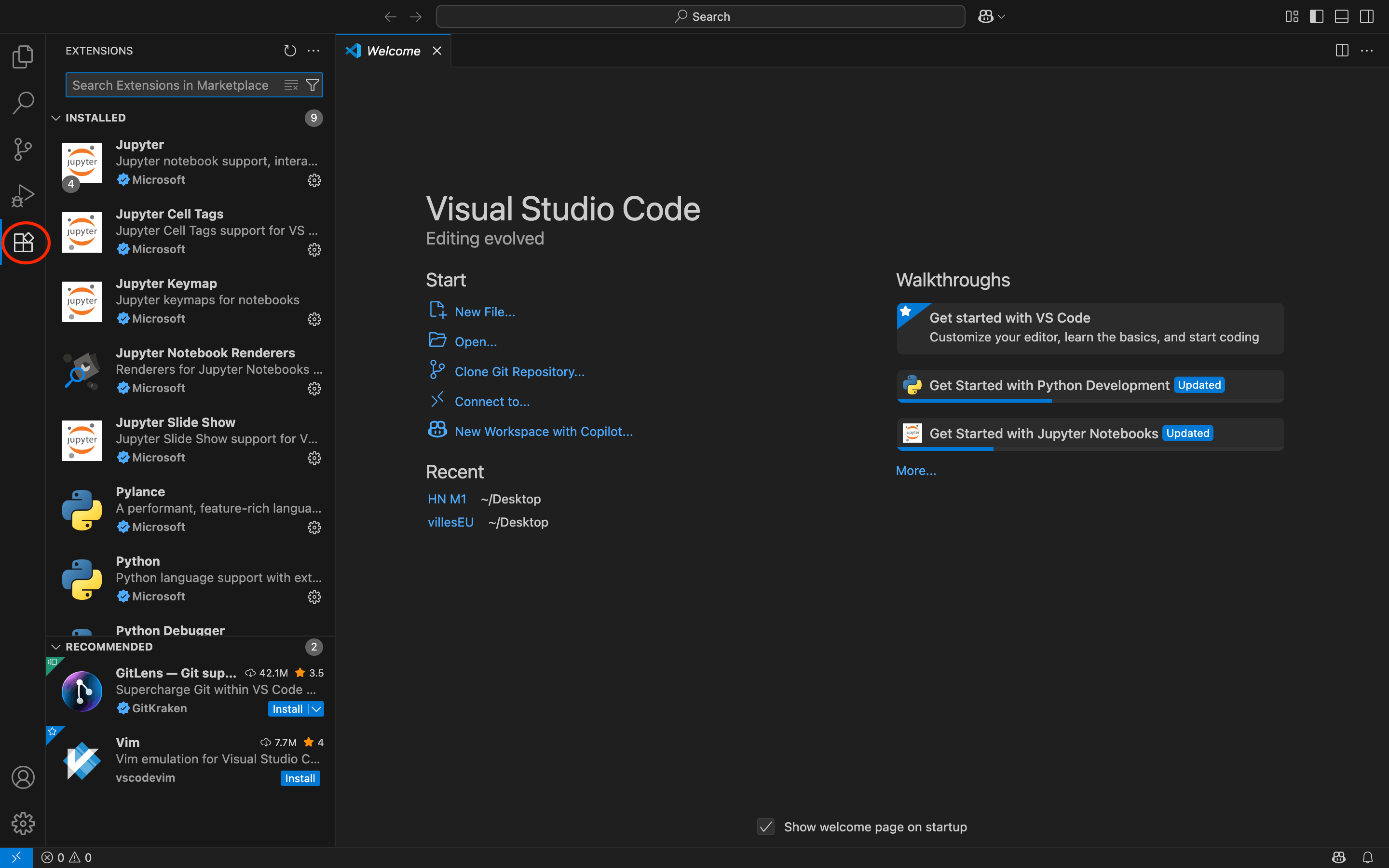The width and height of the screenshot is (1389, 868).
Task: Refresh the extensions list
Action: 289,51
